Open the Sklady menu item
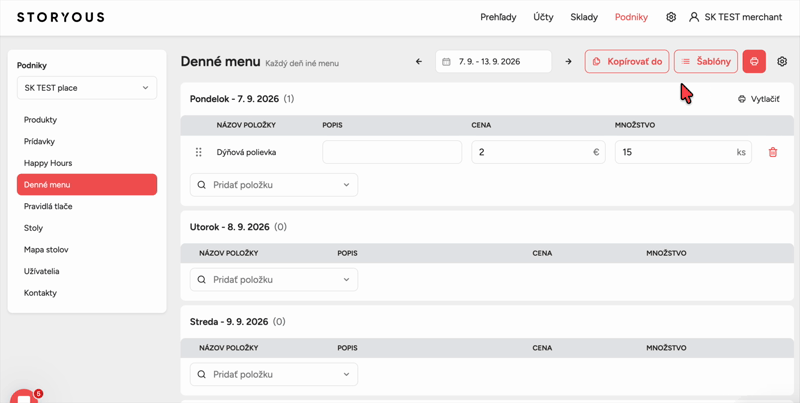This screenshot has height=403, width=800. [584, 17]
